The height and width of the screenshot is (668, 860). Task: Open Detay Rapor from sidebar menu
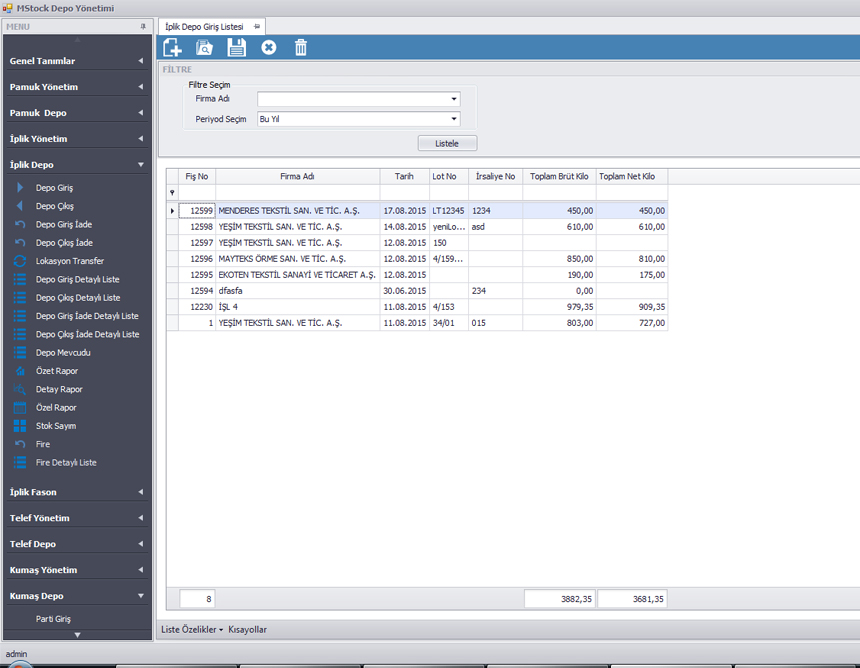click(59, 389)
